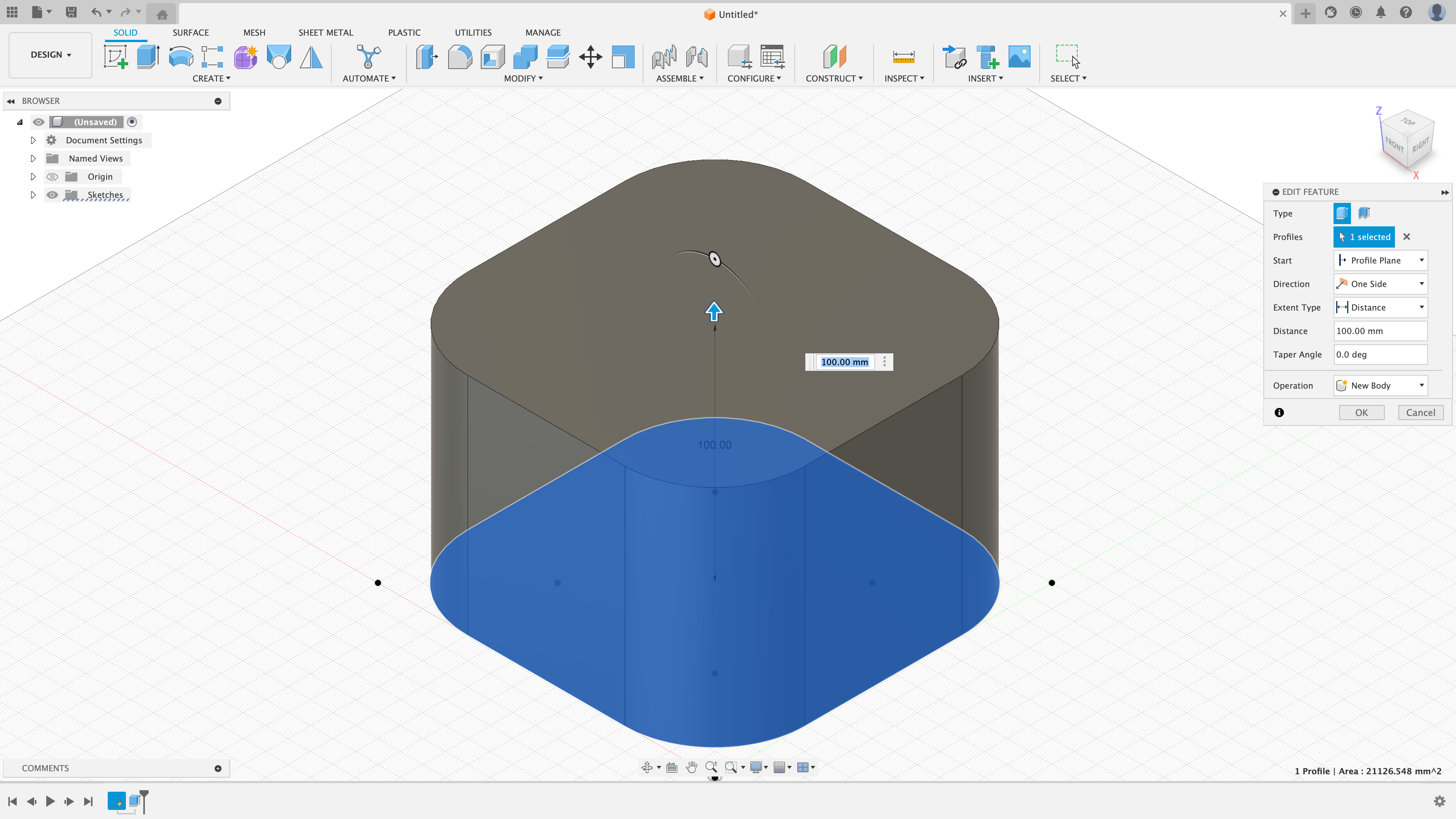Click Cancel to dismiss edit feature
The height and width of the screenshot is (819, 1456).
click(x=1421, y=412)
